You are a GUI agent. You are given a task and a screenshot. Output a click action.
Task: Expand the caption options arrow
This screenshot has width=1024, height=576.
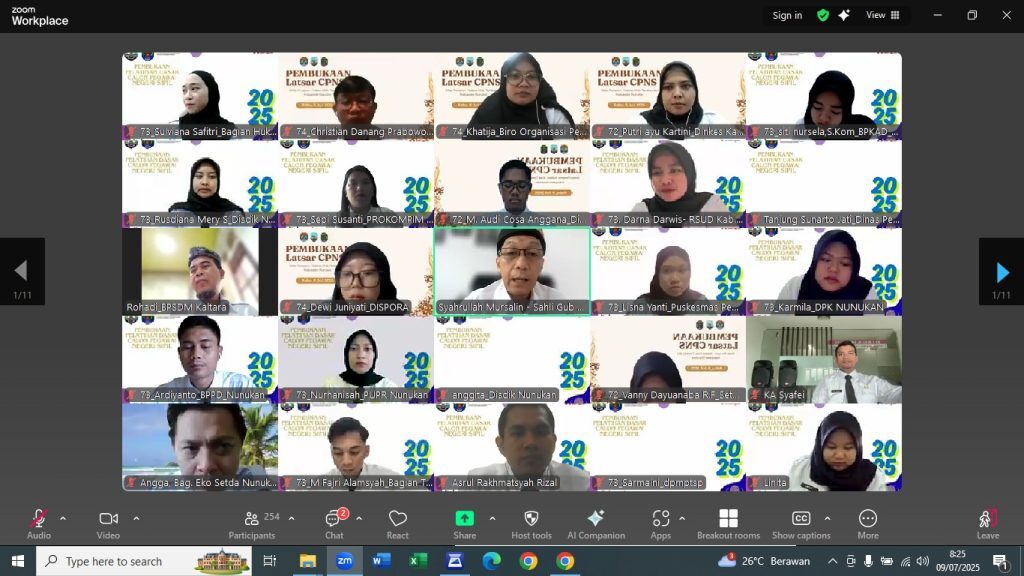pos(827,518)
